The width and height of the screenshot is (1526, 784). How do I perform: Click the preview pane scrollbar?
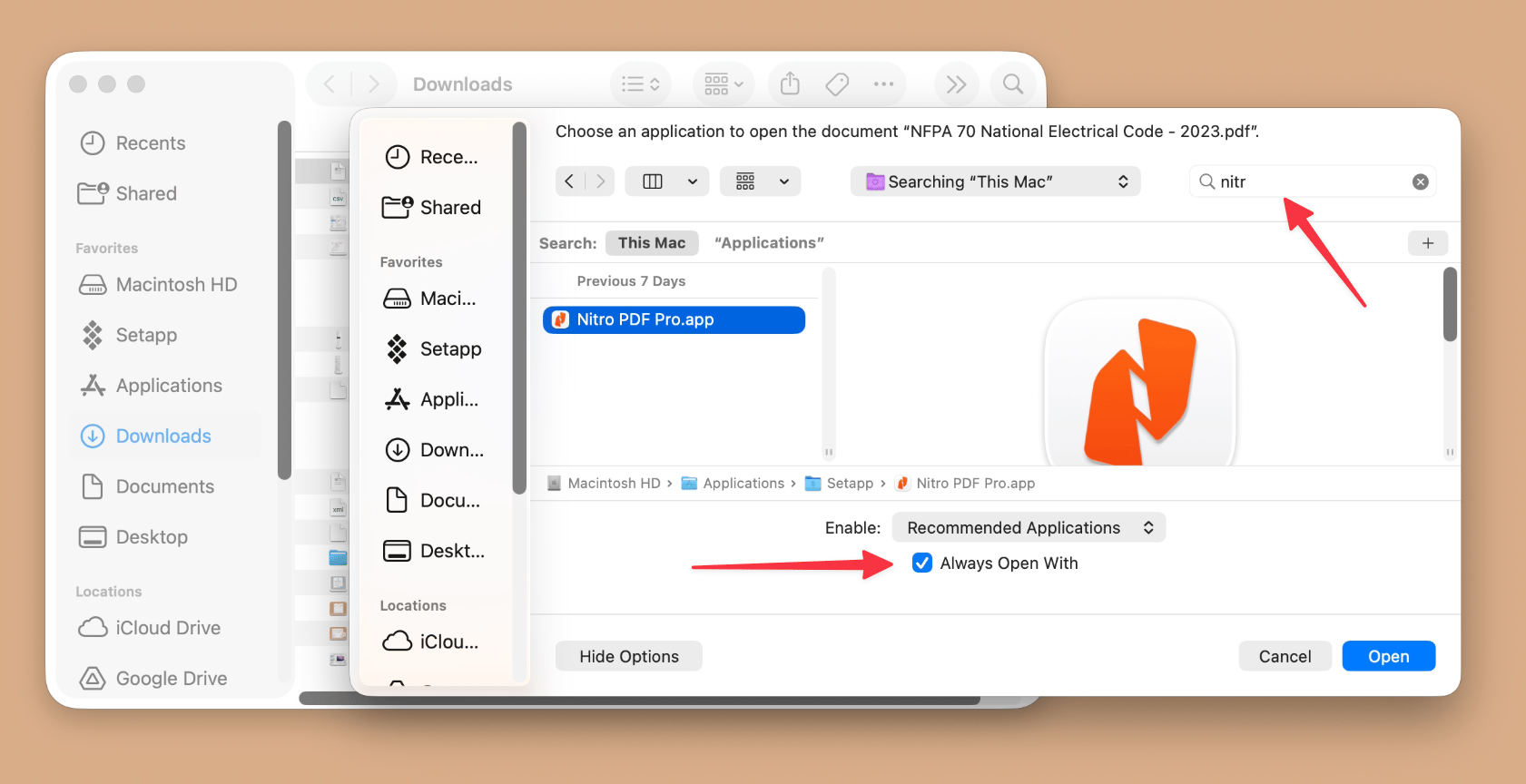pos(1450,305)
